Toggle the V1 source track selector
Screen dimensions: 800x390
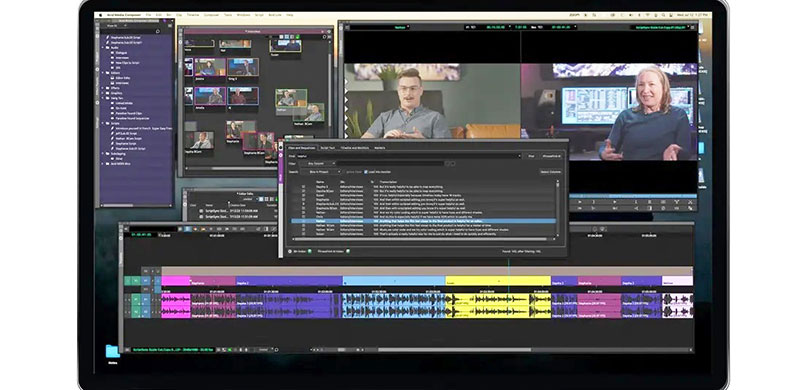[x=136, y=280]
